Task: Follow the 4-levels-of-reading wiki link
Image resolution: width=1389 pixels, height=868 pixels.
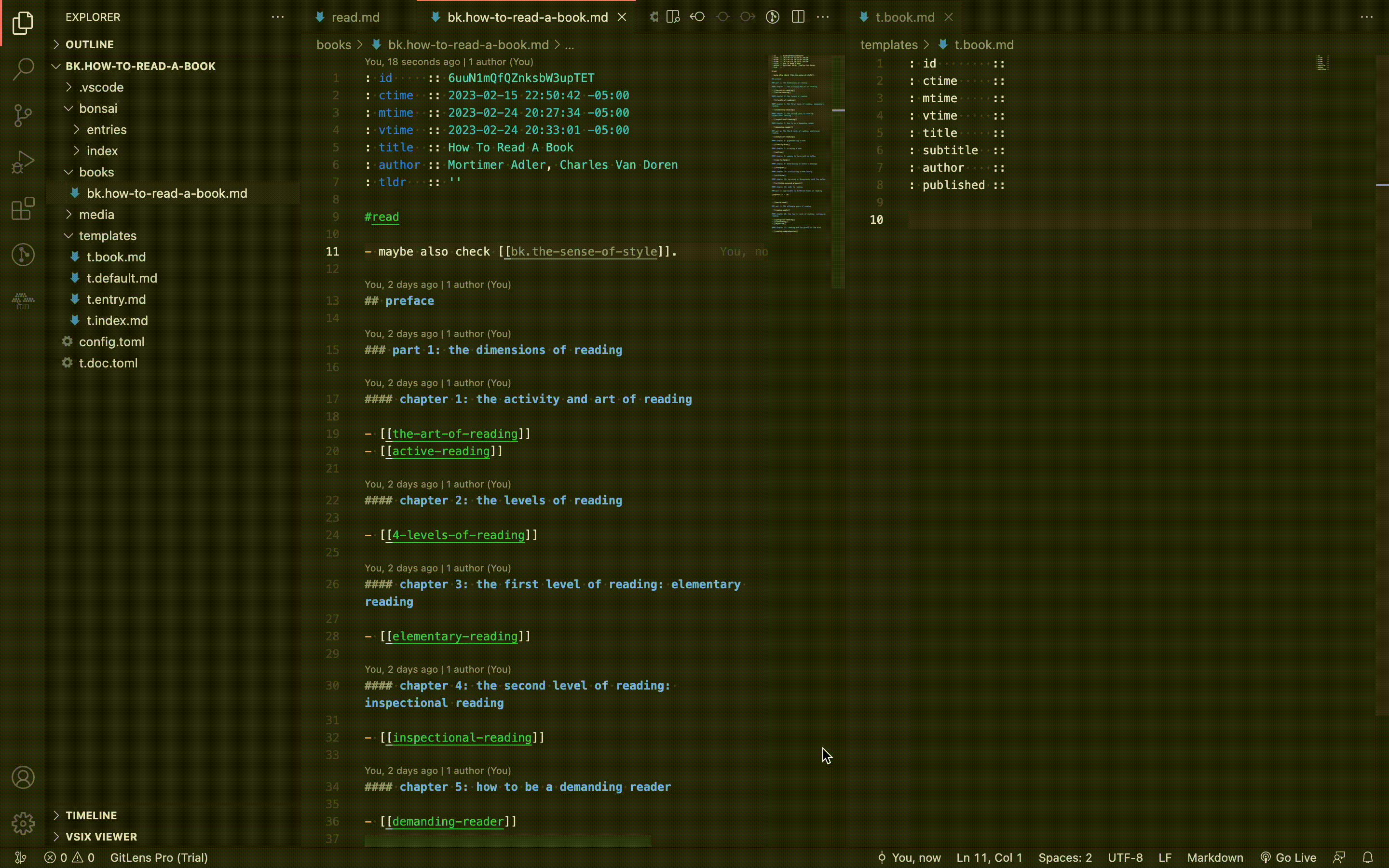Action: pos(458,535)
